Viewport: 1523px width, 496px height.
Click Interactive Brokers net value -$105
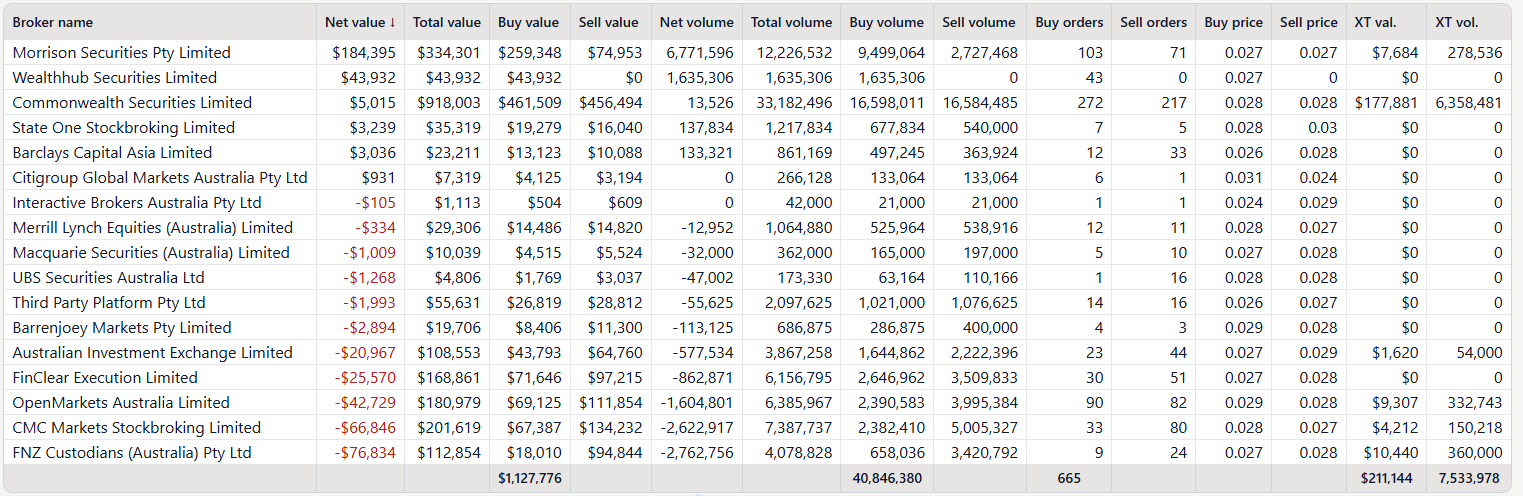(x=376, y=202)
